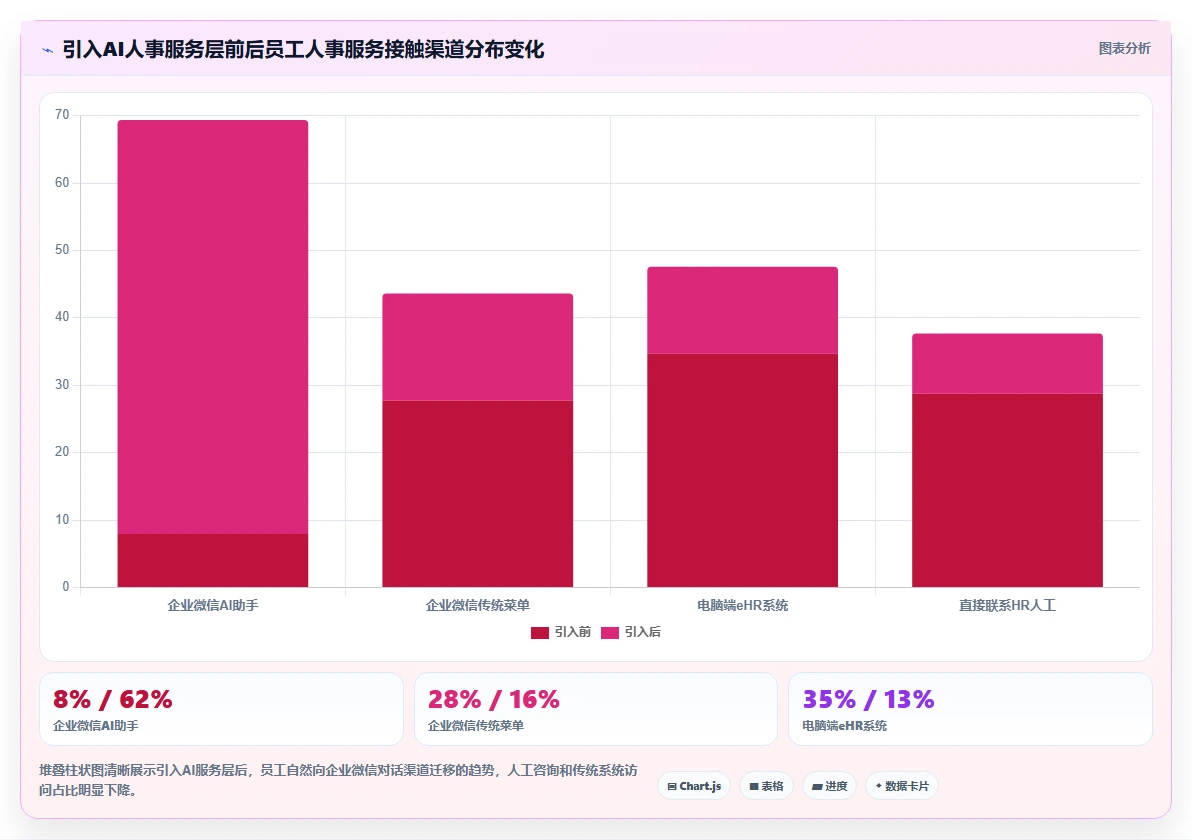
Task: Click the description paragraph starting with 堆叠柱状图
Action: point(338,780)
